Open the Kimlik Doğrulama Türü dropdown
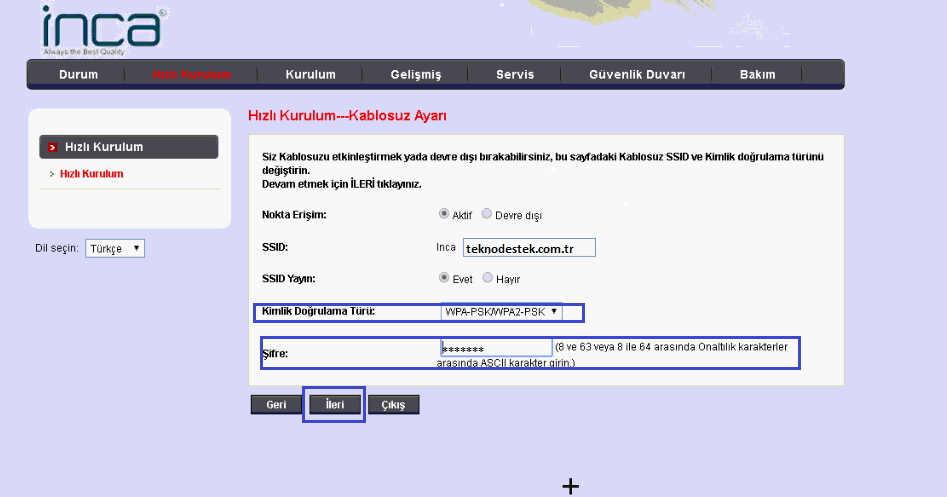The width and height of the screenshot is (947, 497). click(x=501, y=312)
